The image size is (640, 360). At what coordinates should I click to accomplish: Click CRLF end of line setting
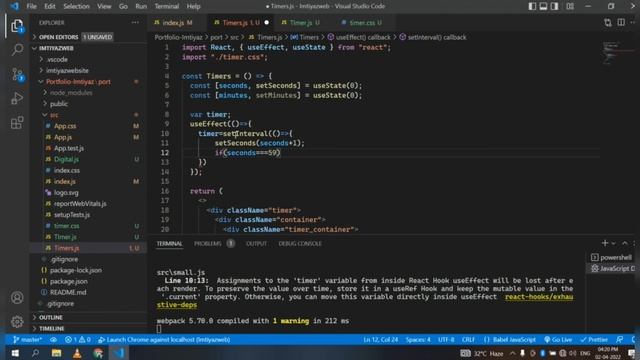coord(468,340)
